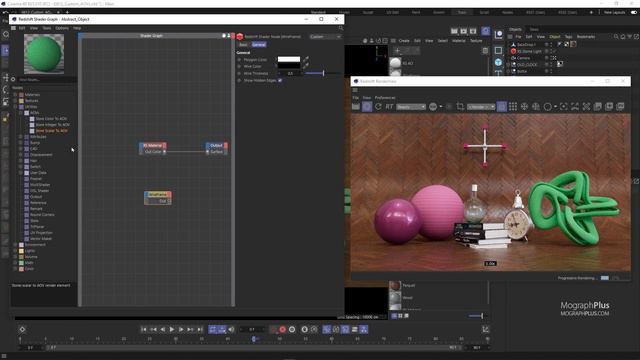Click the plus button in material manager

coord(397,51)
